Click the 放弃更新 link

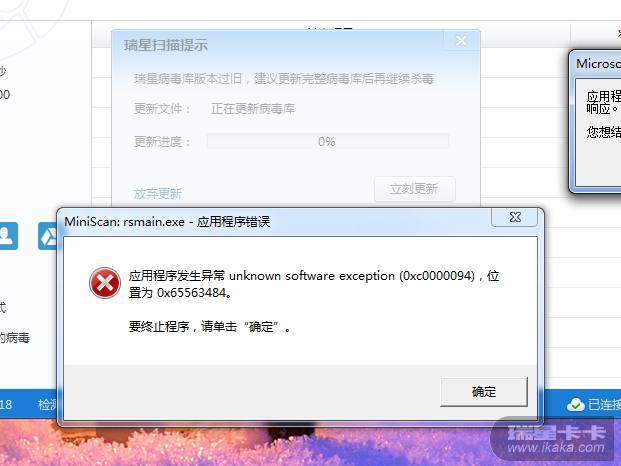tap(158, 194)
